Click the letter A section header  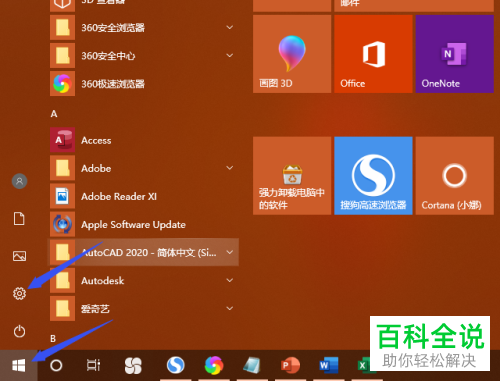pos(54,114)
